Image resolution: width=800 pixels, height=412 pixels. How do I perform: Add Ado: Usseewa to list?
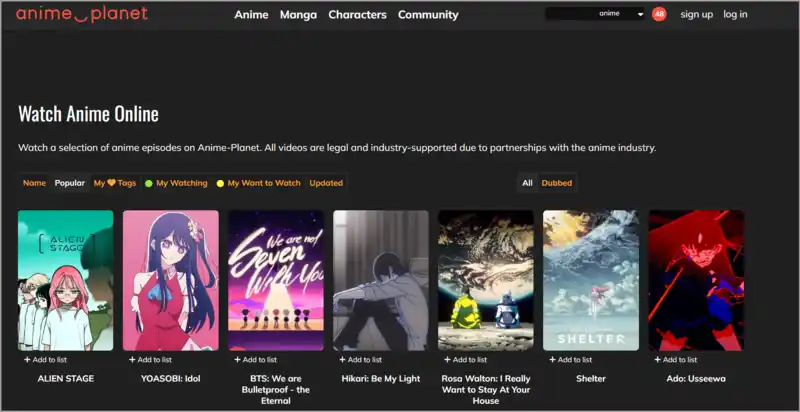pos(676,359)
